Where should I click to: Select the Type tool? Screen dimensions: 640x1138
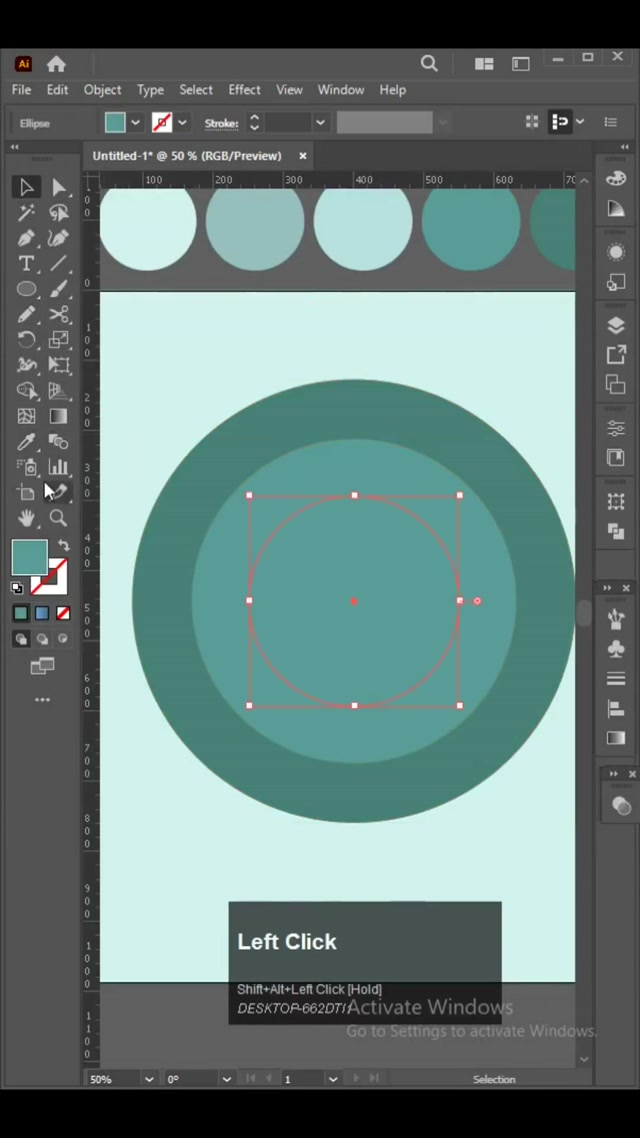[x=26, y=264]
